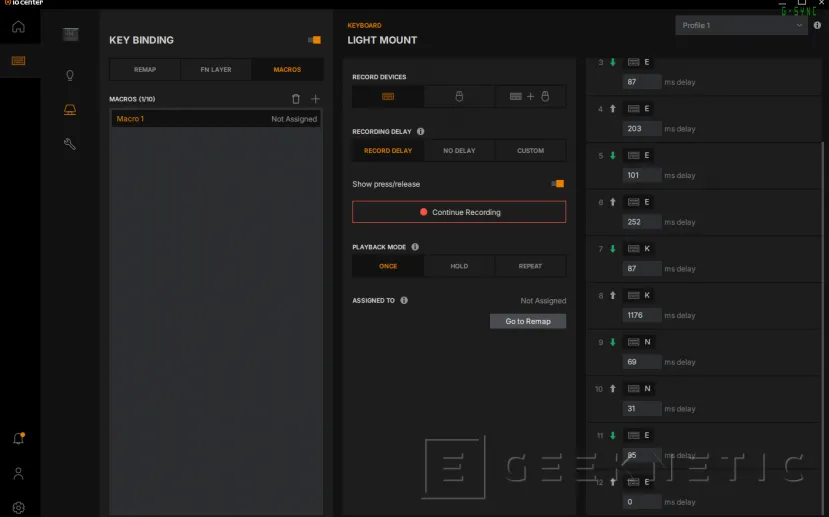Image resolution: width=829 pixels, height=517 pixels.
Task: Expand the Profile 1 dropdown
Action: click(741, 25)
